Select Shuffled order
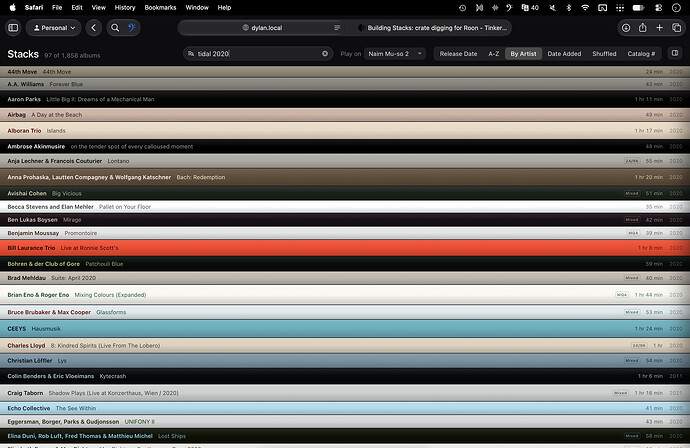Viewport: 690px width, 448px height. pos(604,54)
